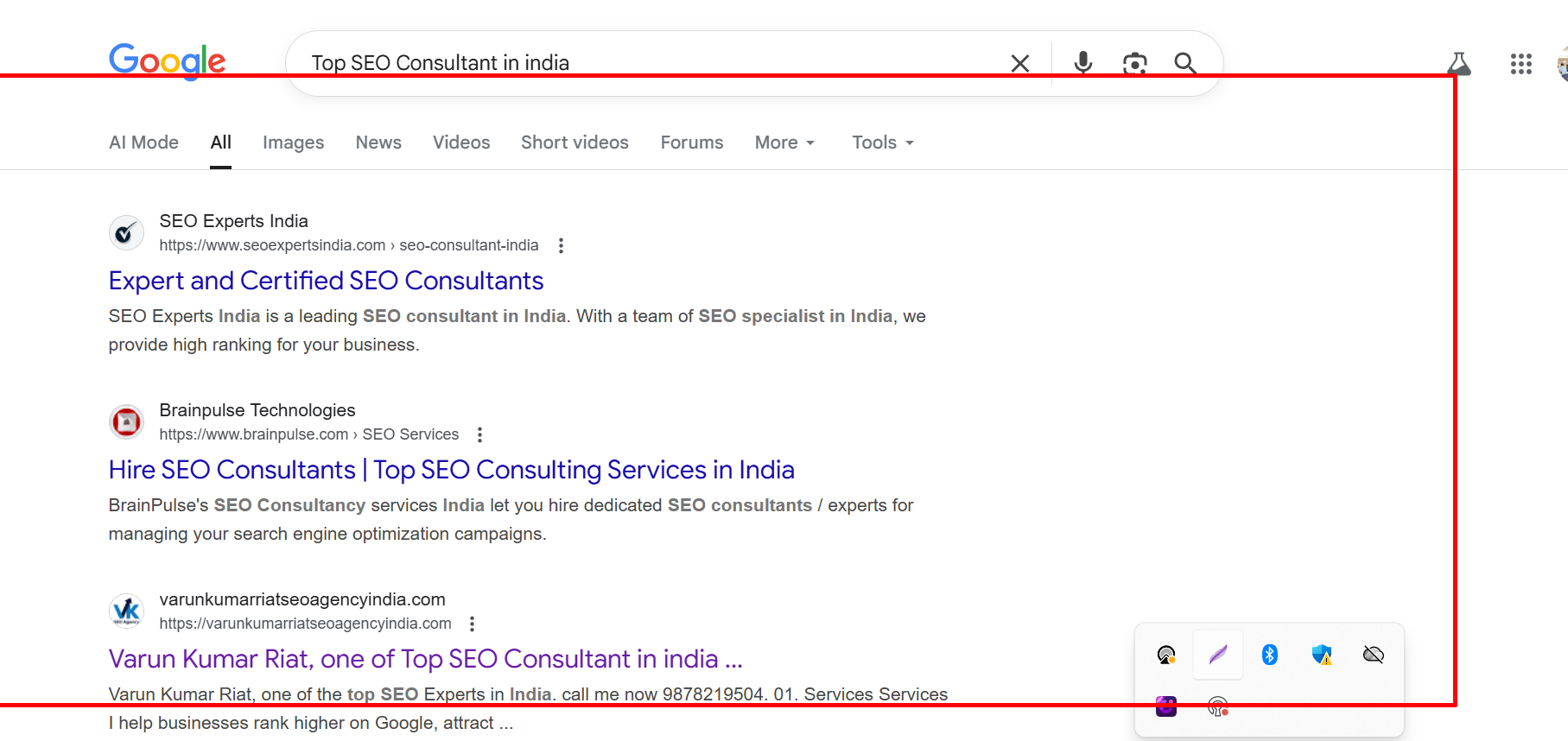The width and height of the screenshot is (1568, 741).
Task: Select the All results tab
Action: click(221, 142)
